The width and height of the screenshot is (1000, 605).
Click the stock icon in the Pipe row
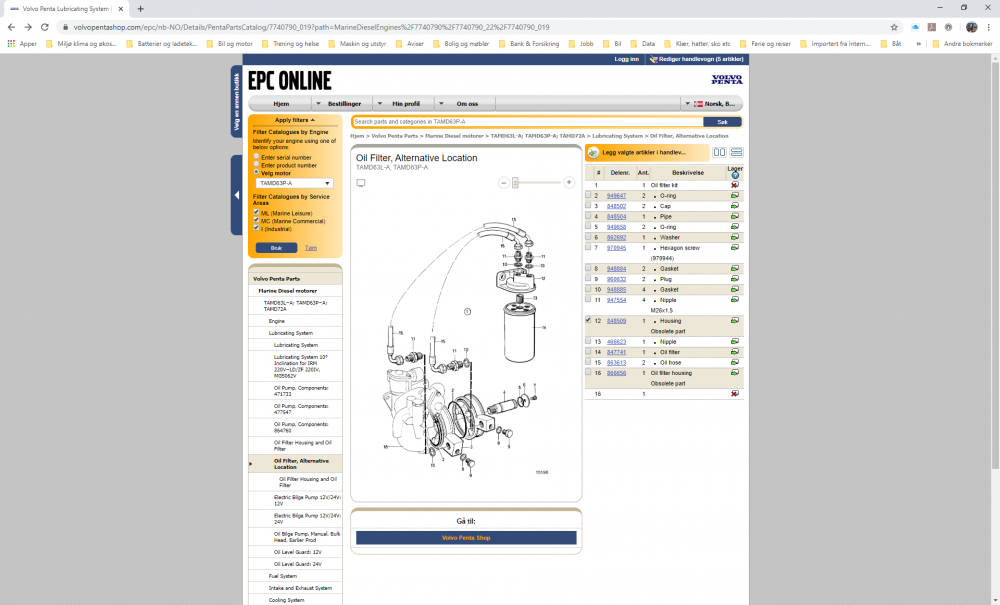735,216
